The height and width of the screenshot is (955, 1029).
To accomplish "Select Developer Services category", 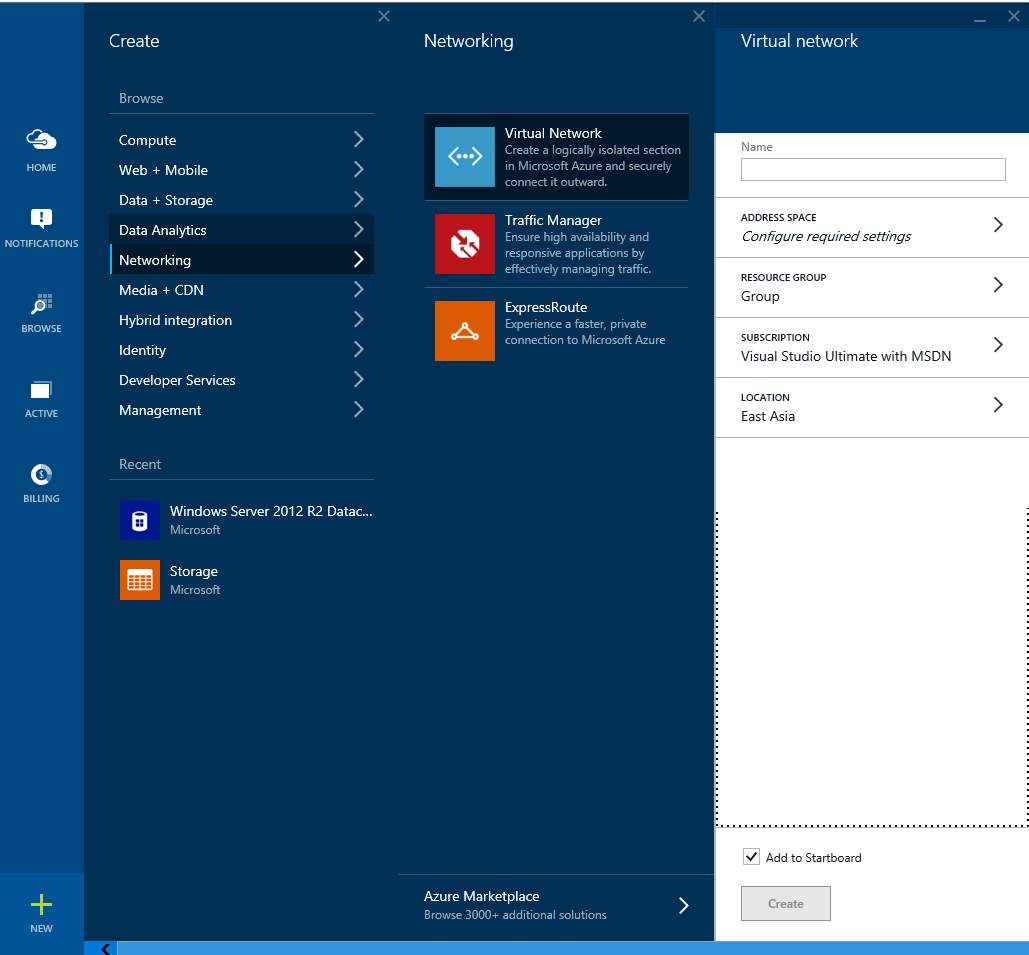I will click(x=242, y=380).
